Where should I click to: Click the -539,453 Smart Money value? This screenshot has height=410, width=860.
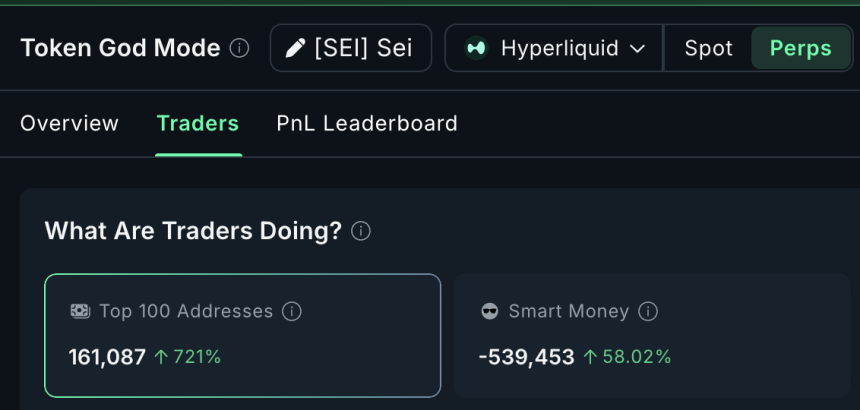(526, 356)
